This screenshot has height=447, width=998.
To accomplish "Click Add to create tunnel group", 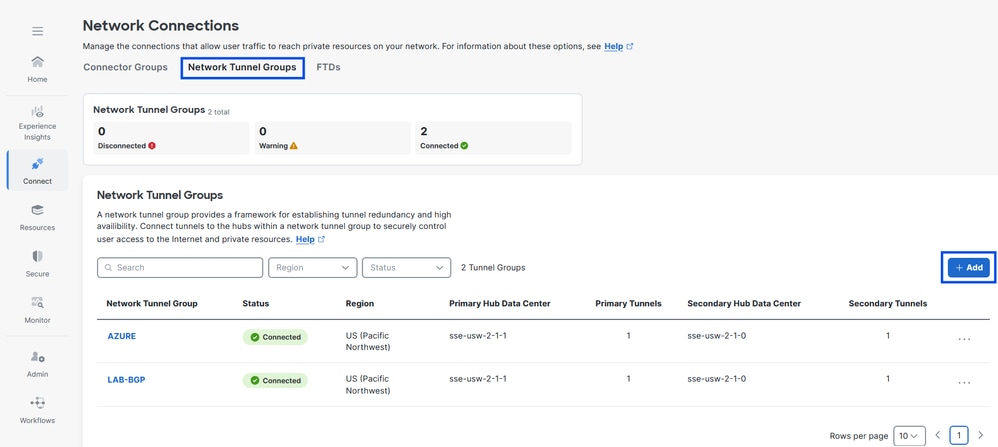I will point(968,268).
